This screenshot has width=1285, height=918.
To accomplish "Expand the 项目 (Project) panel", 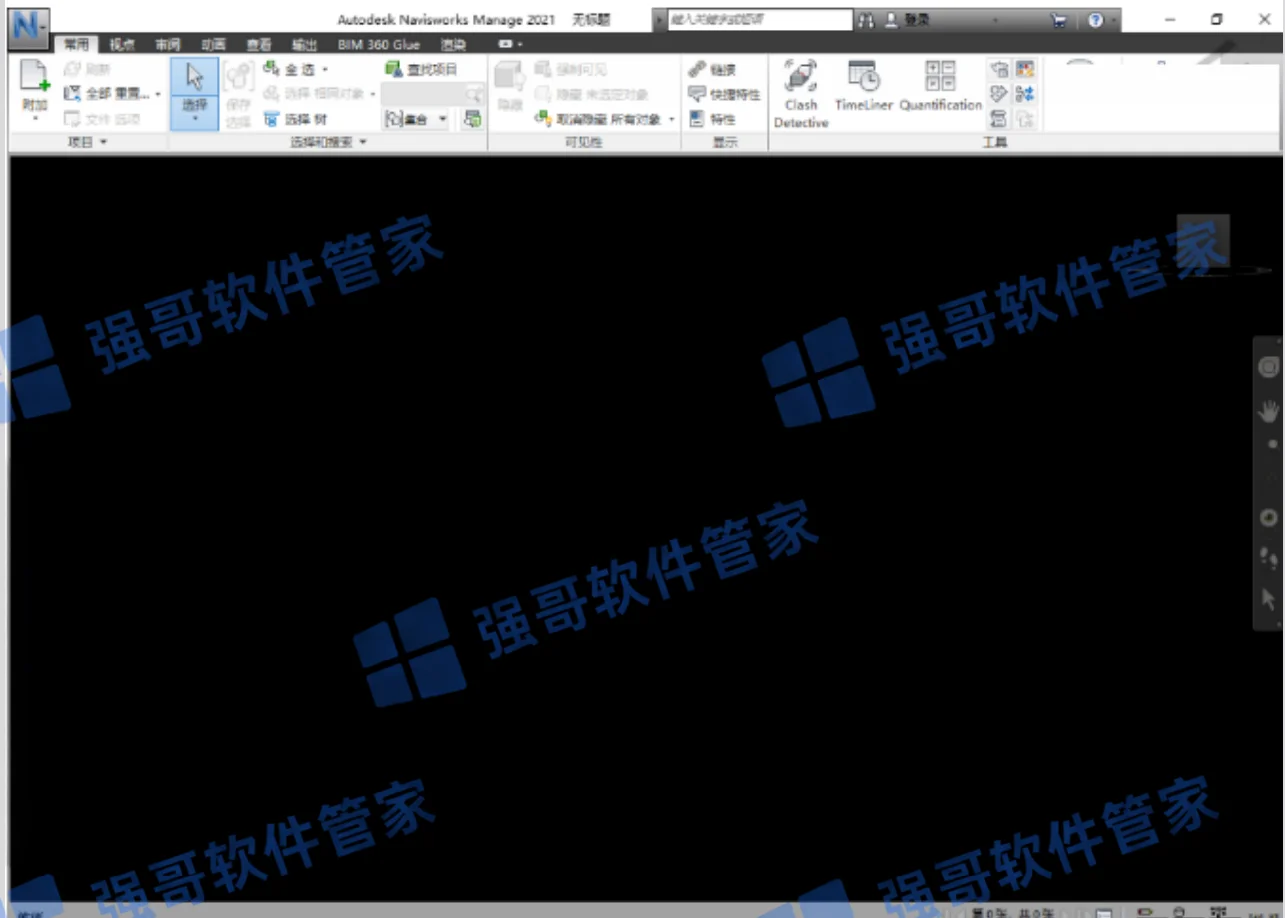I will pyautogui.click(x=87, y=143).
